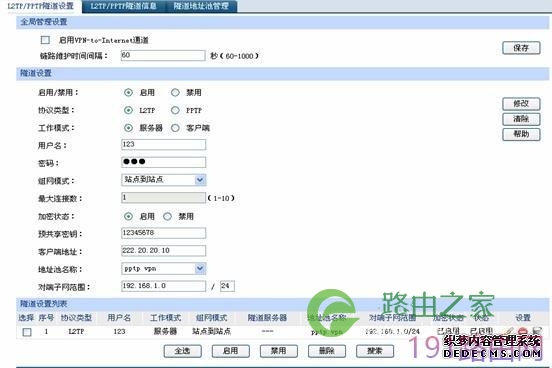Screen dimensions: 552x368
Task: Set encryption state to 禁用
Action: point(167,216)
